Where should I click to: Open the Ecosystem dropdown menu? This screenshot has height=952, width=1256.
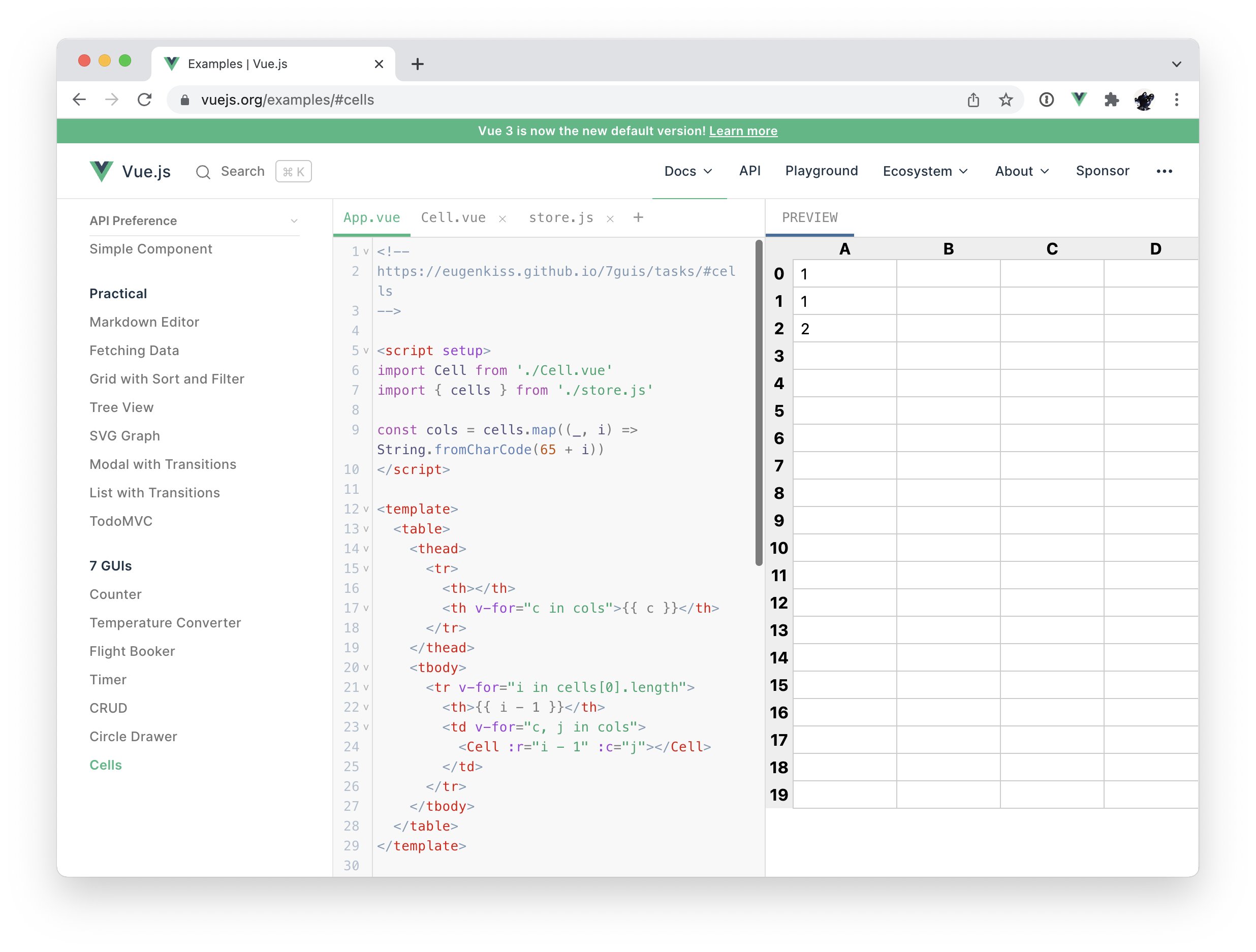(925, 171)
